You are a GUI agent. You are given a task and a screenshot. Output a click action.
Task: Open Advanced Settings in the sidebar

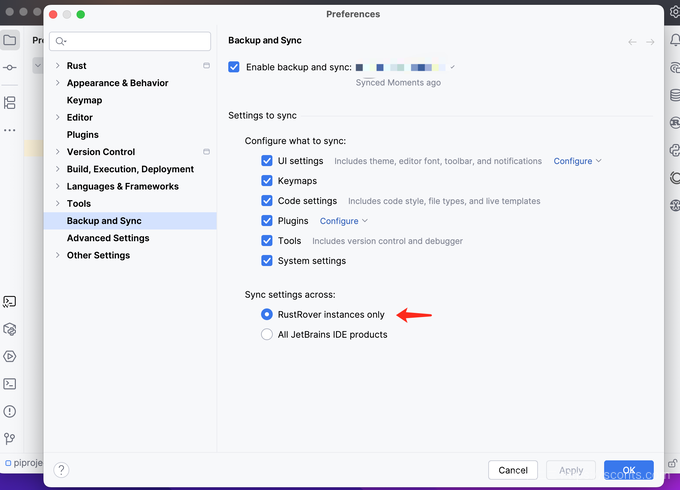[108, 238]
